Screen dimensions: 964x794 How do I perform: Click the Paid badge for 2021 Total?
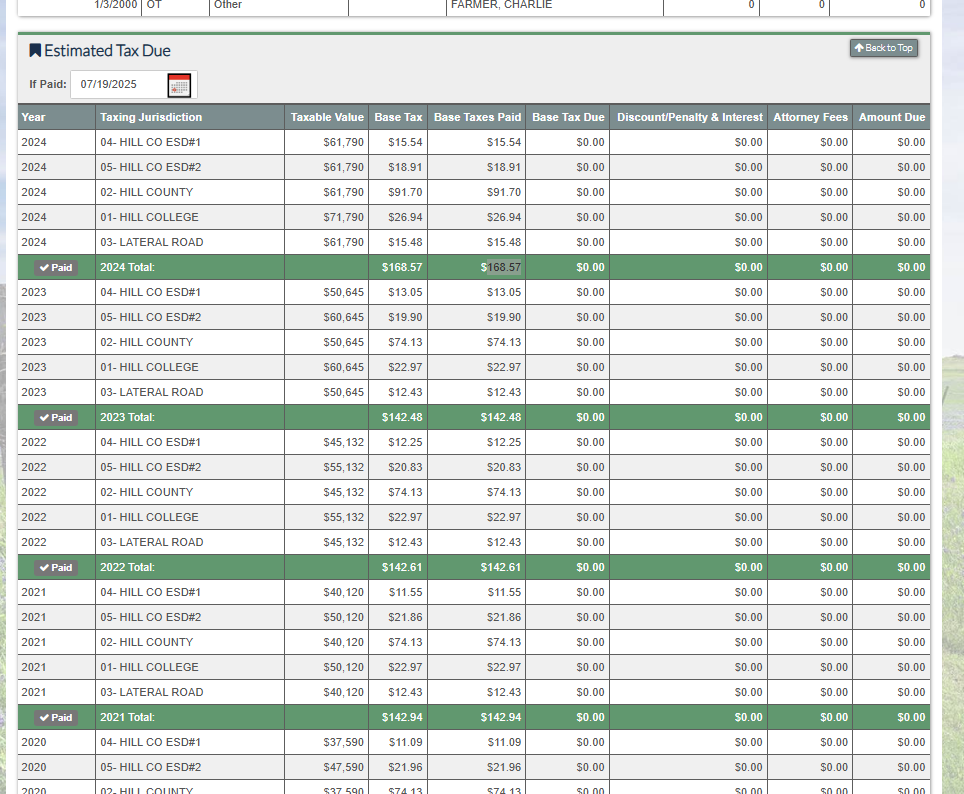click(56, 718)
